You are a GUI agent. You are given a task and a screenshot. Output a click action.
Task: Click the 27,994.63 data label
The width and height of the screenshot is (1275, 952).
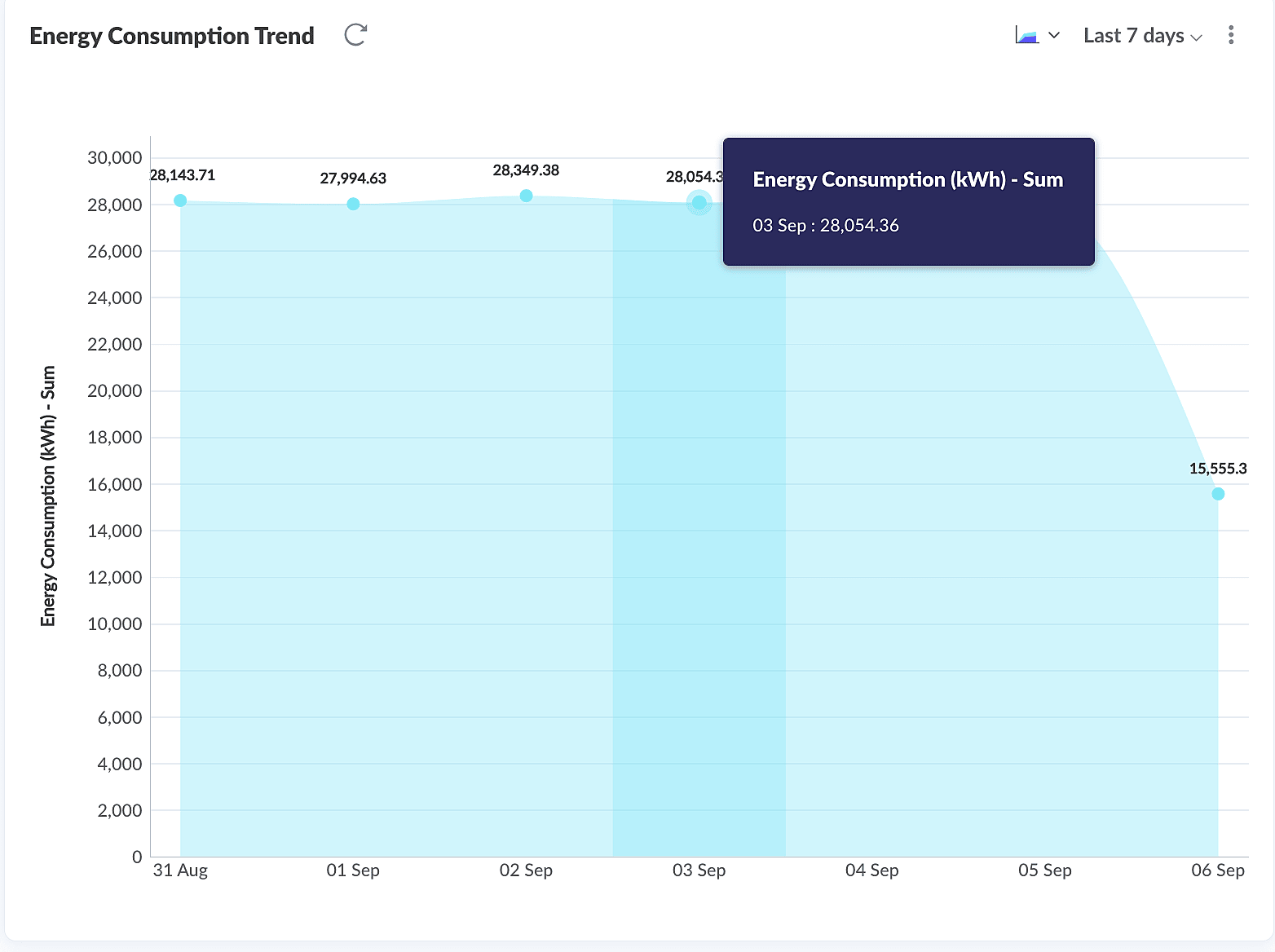pos(353,178)
